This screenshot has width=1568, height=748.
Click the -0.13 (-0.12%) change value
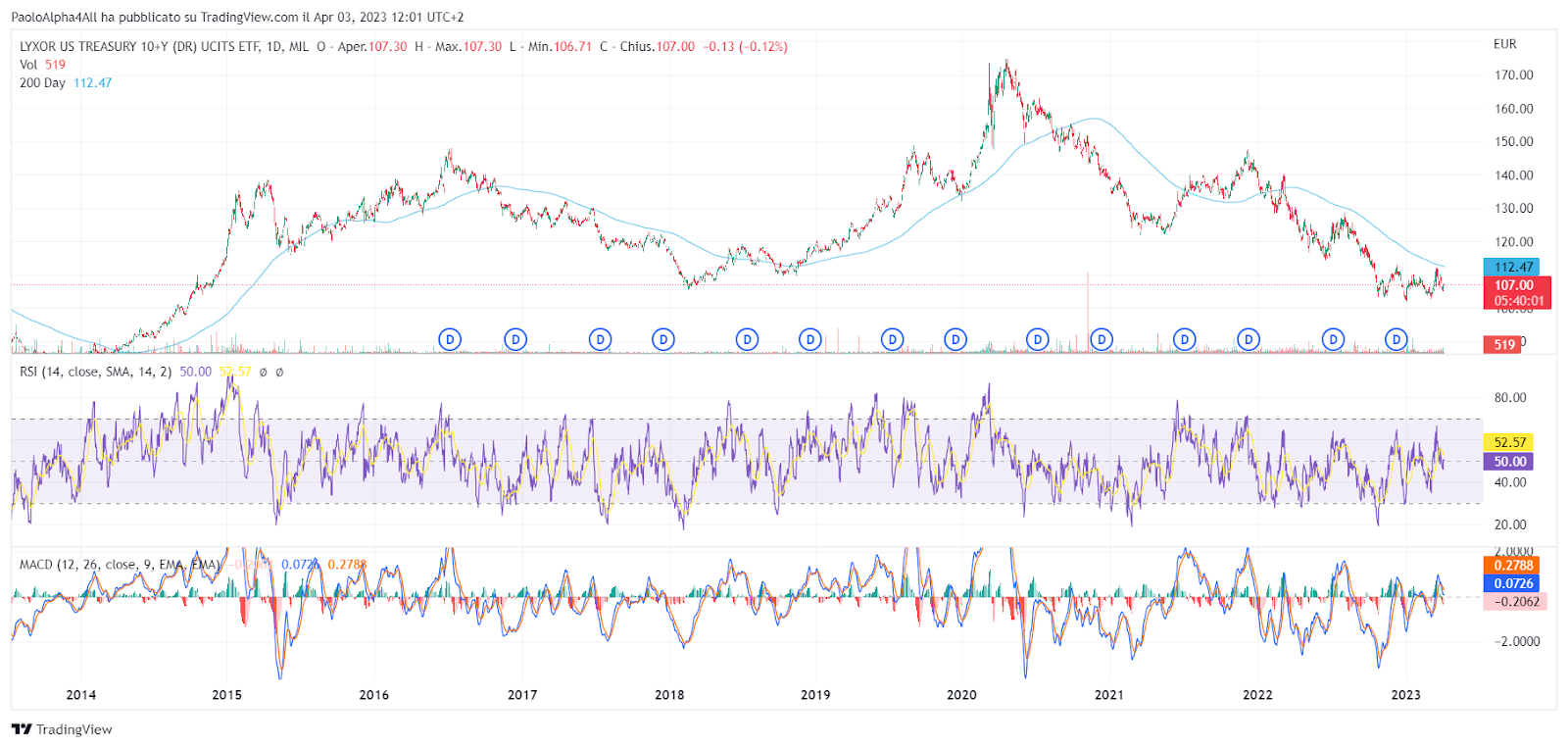pos(745,47)
